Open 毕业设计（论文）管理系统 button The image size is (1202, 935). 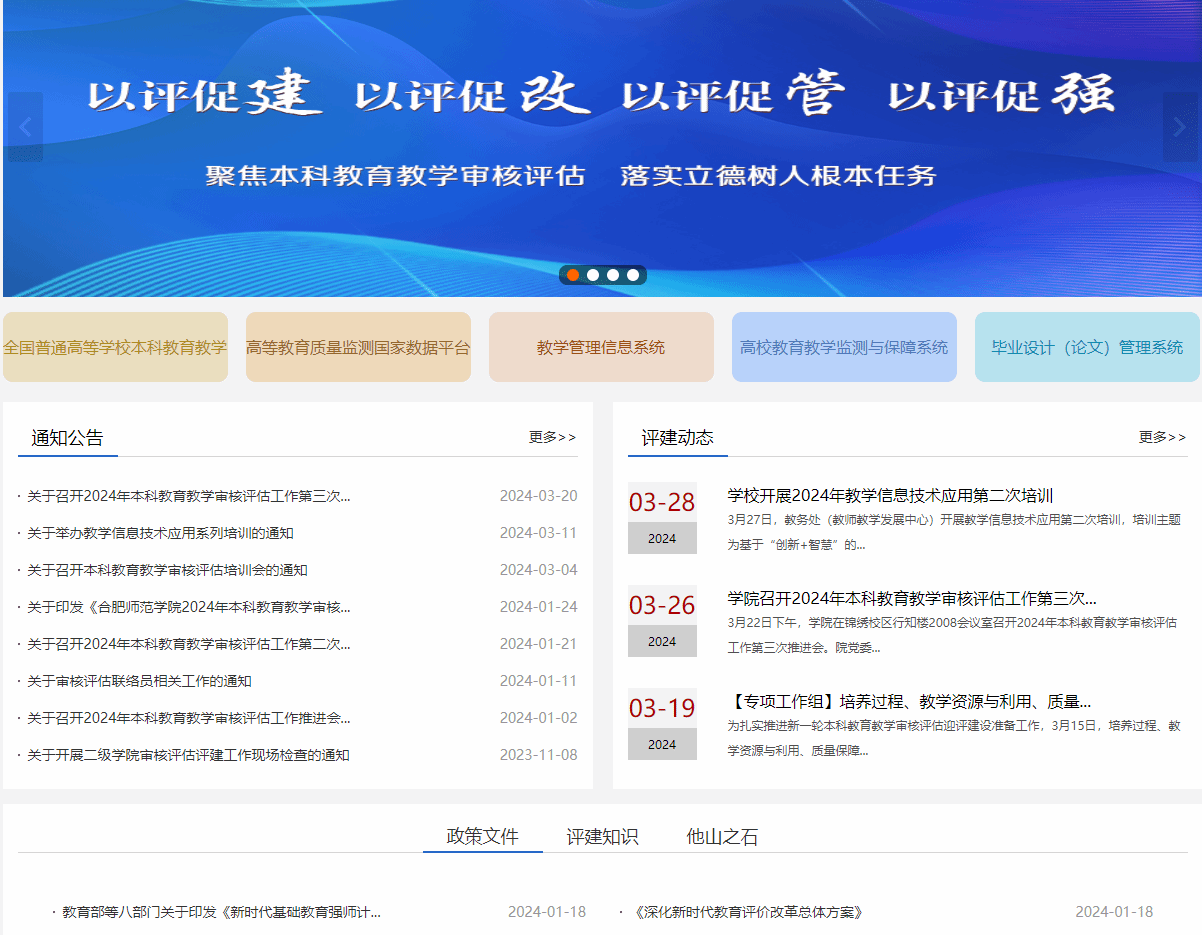[1087, 347]
